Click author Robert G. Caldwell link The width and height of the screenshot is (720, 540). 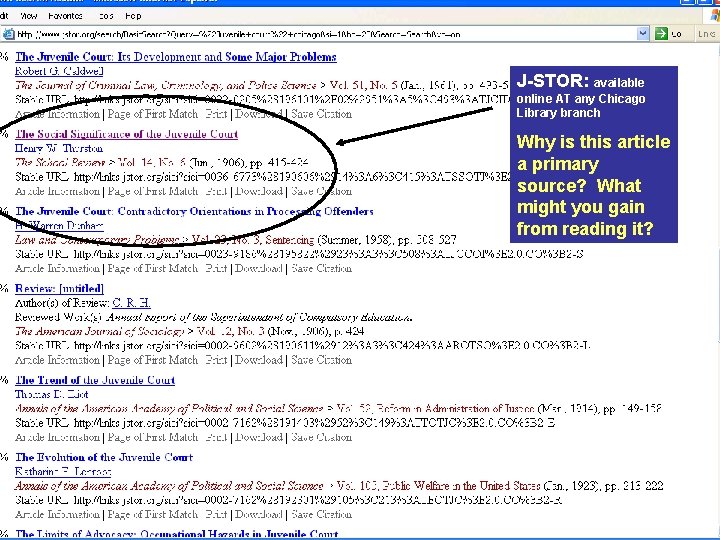[x=59, y=71]
